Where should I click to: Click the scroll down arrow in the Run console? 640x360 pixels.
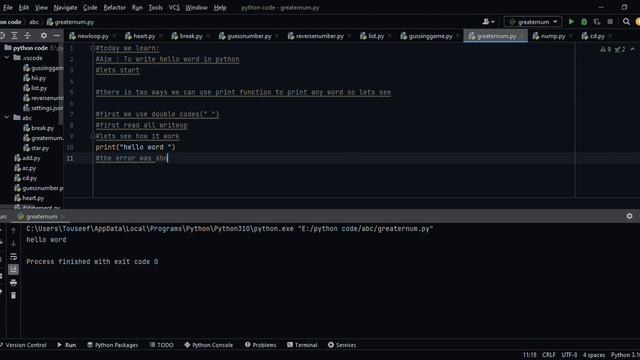pos(13,244)
